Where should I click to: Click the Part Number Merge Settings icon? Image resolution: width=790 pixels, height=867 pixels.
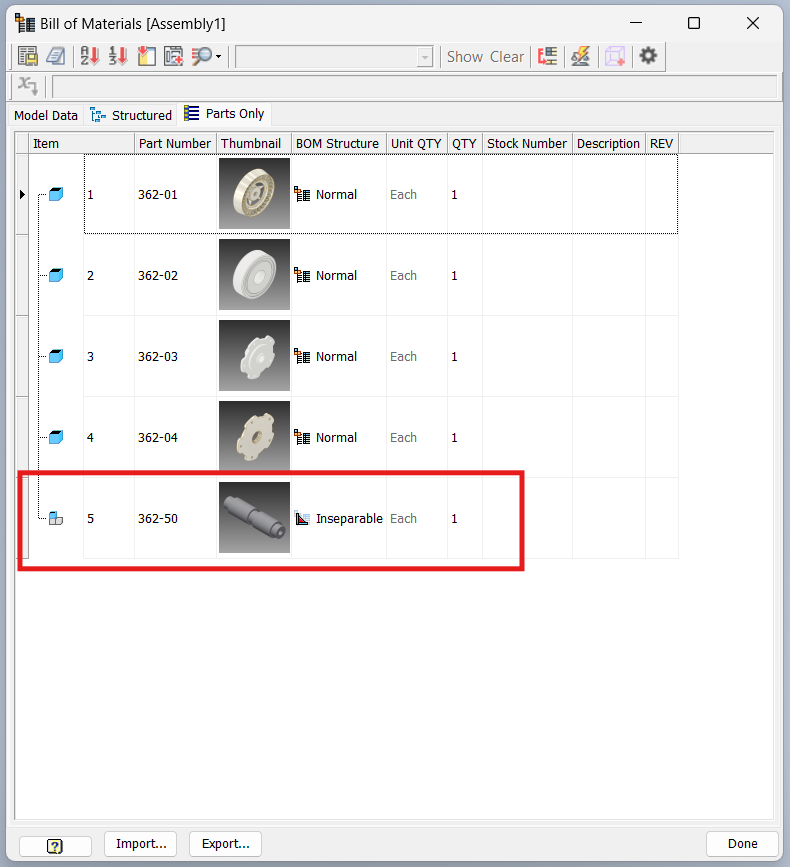(547, 56)
